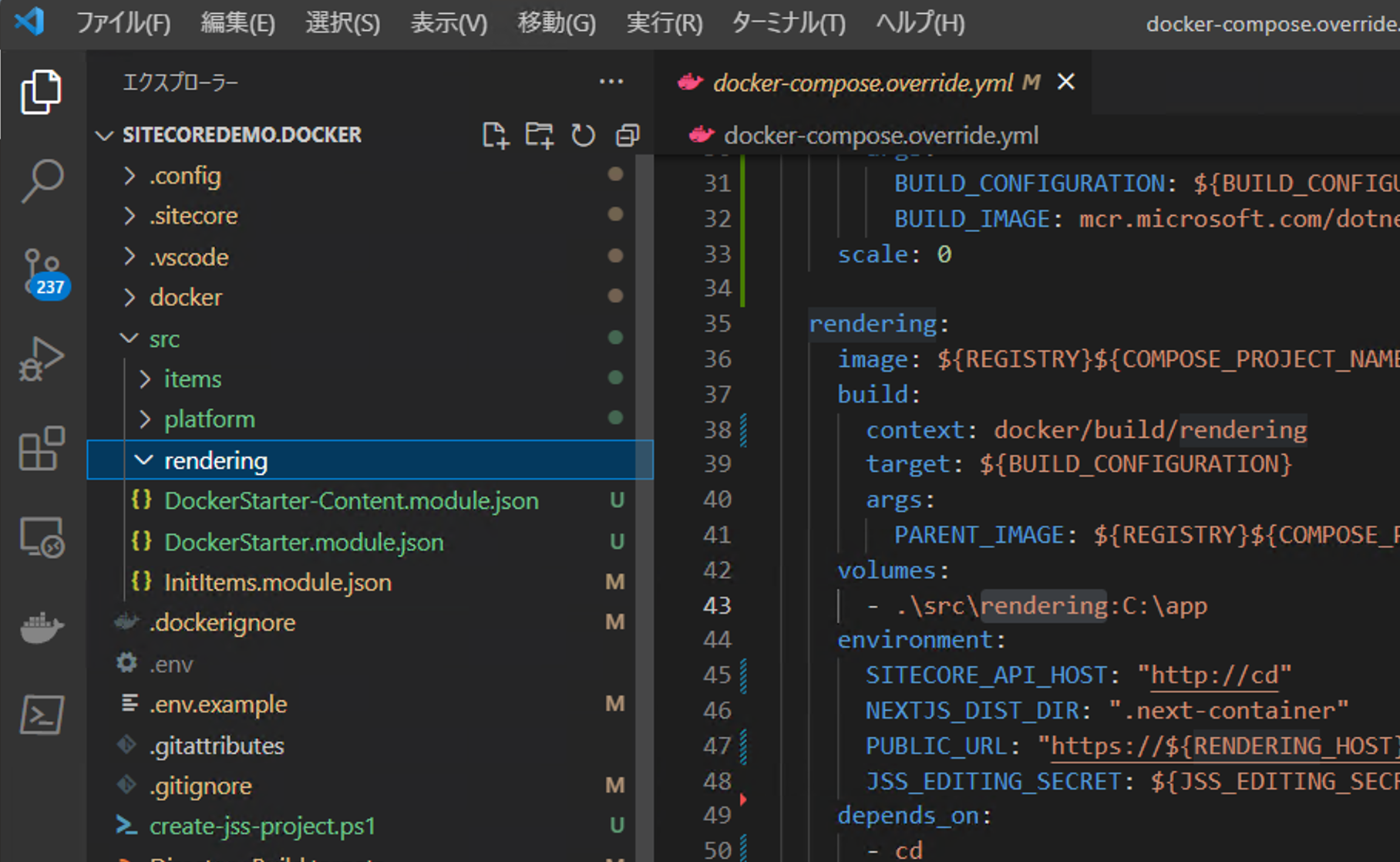Expand the docker folder
The image size is (1400, 862).
click(130, 297)
